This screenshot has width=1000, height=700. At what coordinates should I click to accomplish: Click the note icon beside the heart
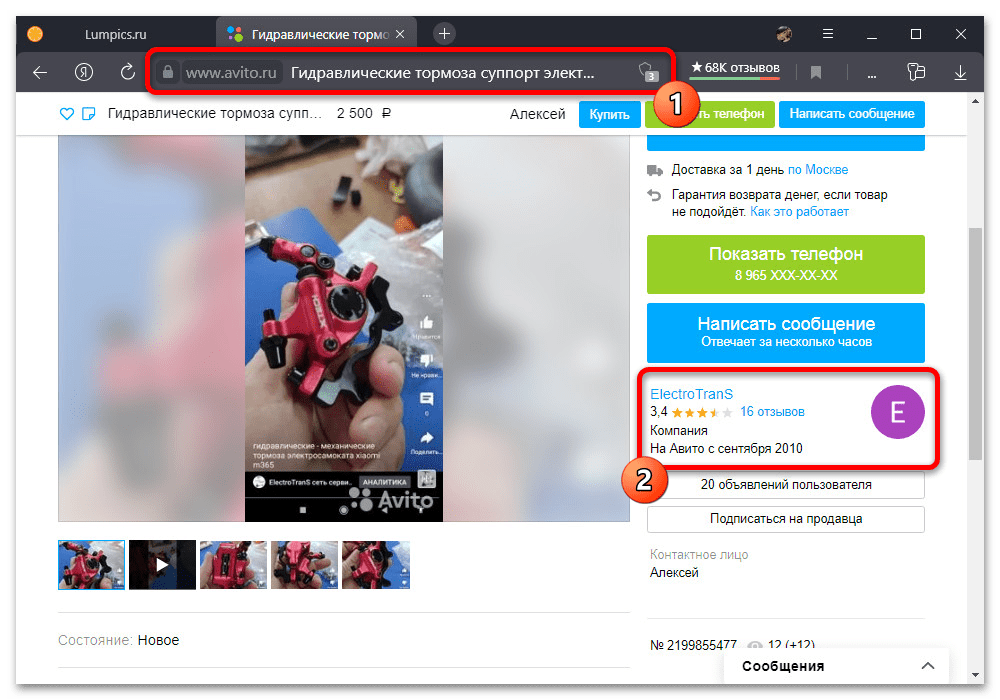[88, 114]
